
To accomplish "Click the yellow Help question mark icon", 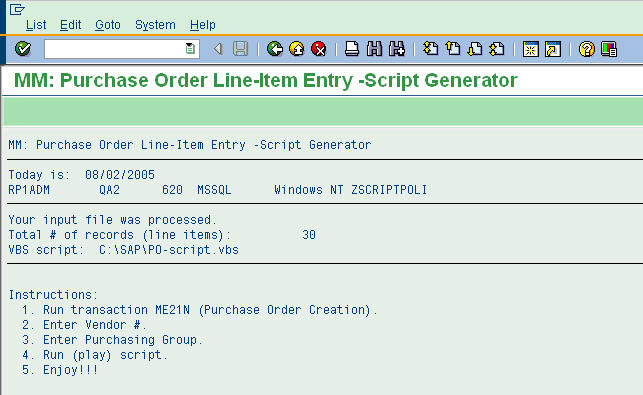I will [x=586, y=49].
